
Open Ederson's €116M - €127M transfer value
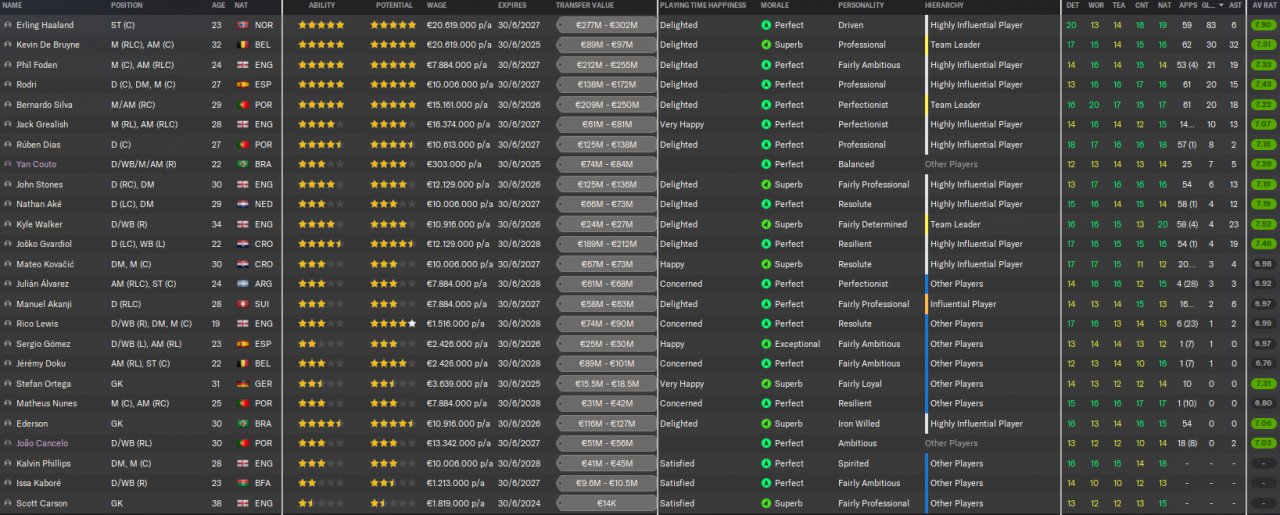tap(606, 424)
